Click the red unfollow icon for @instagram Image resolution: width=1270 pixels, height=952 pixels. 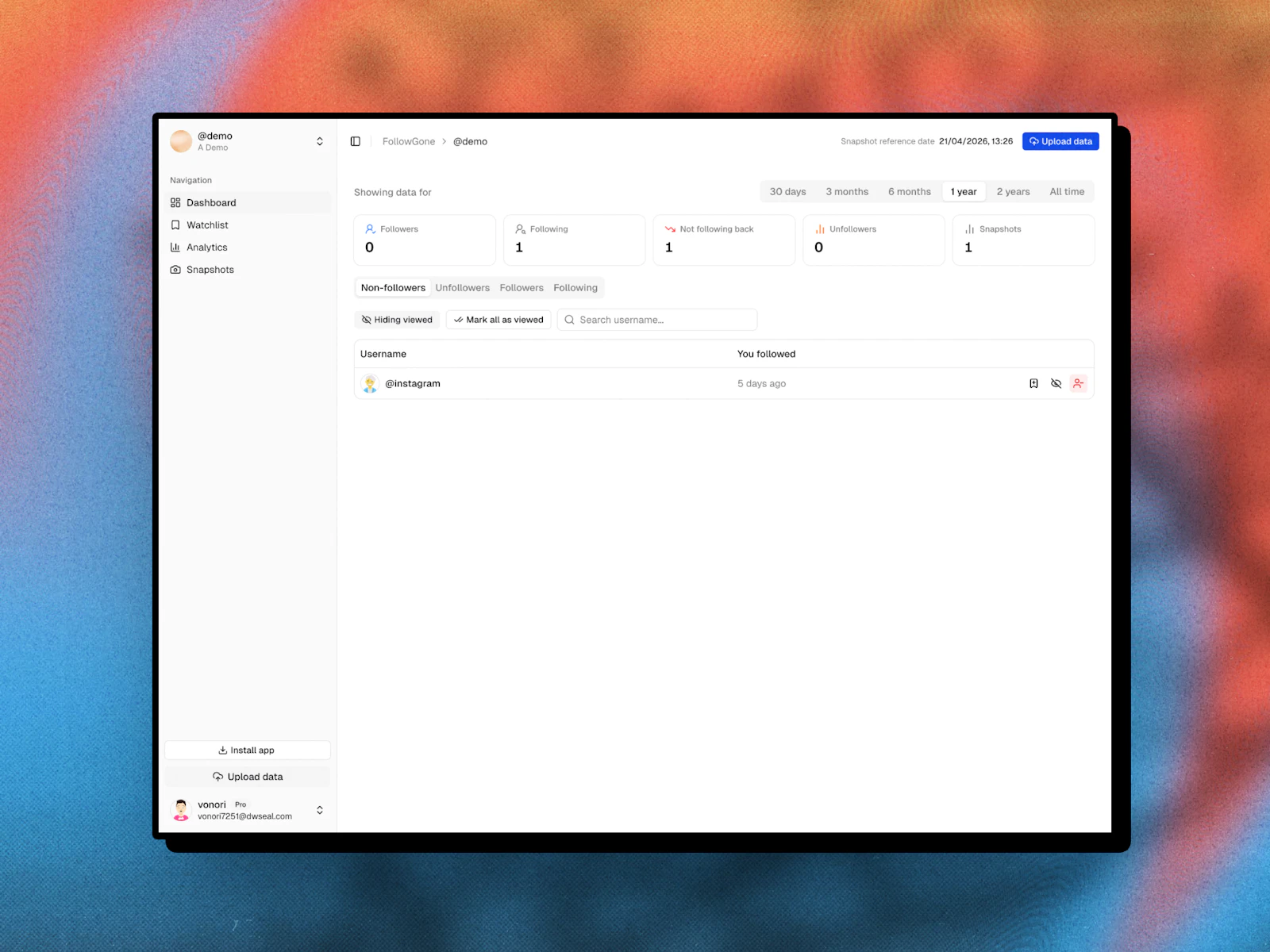click(x=1078, y=383)
